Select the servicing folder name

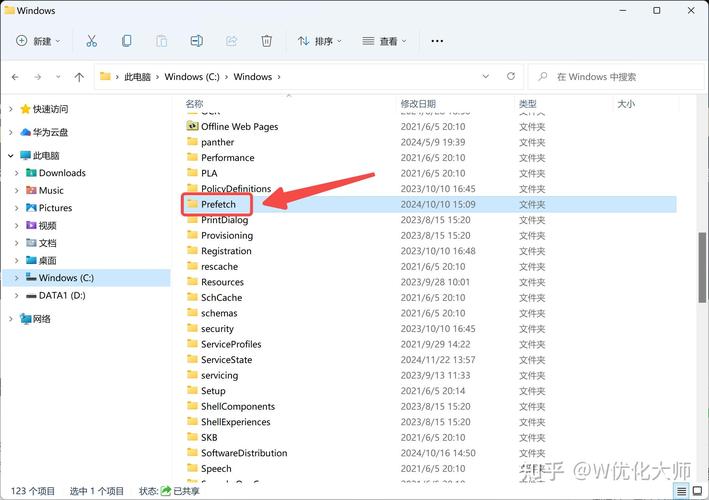pos(219,375)
